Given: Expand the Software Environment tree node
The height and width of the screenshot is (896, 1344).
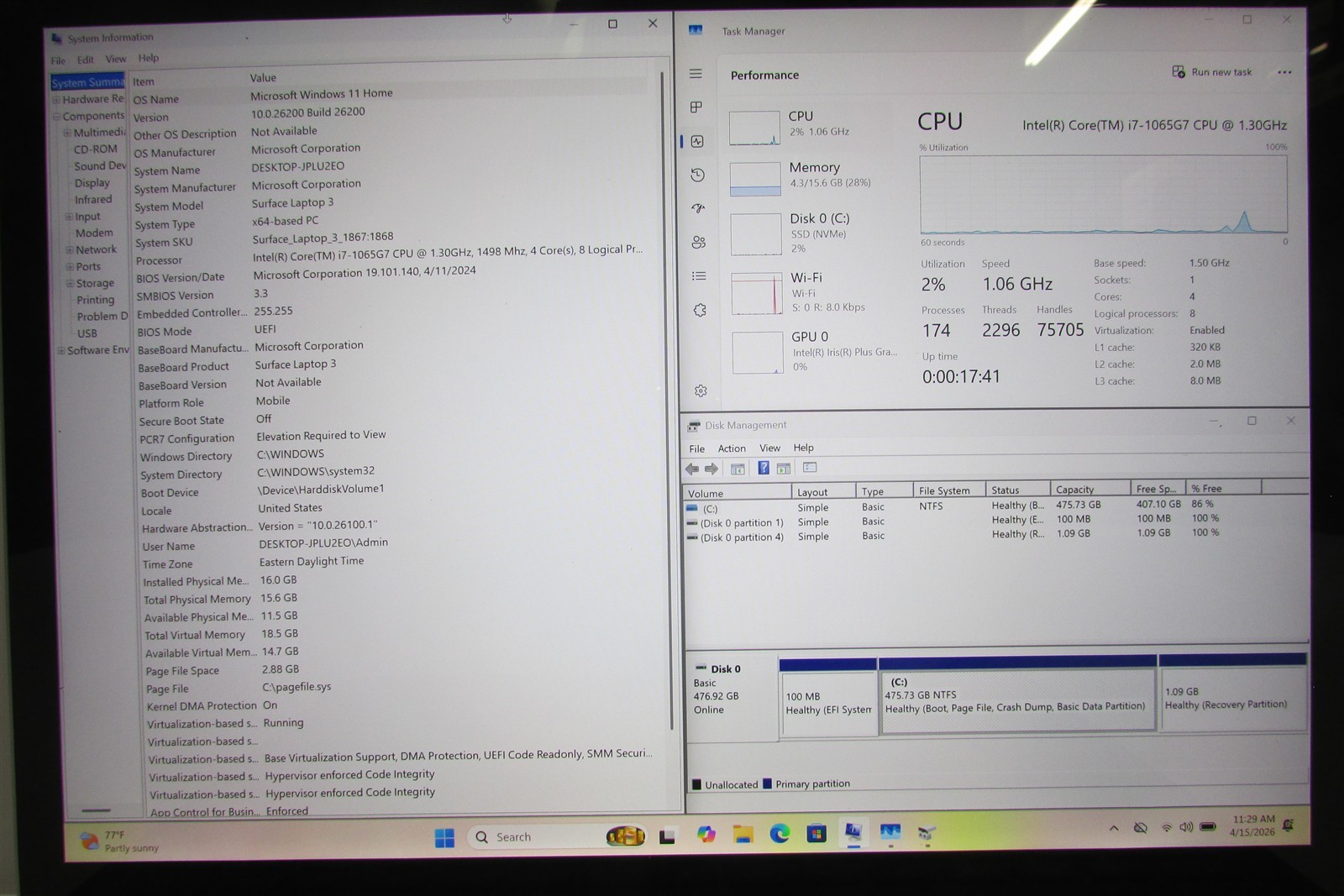Looking at the screenshot, I should pos(60,350).
